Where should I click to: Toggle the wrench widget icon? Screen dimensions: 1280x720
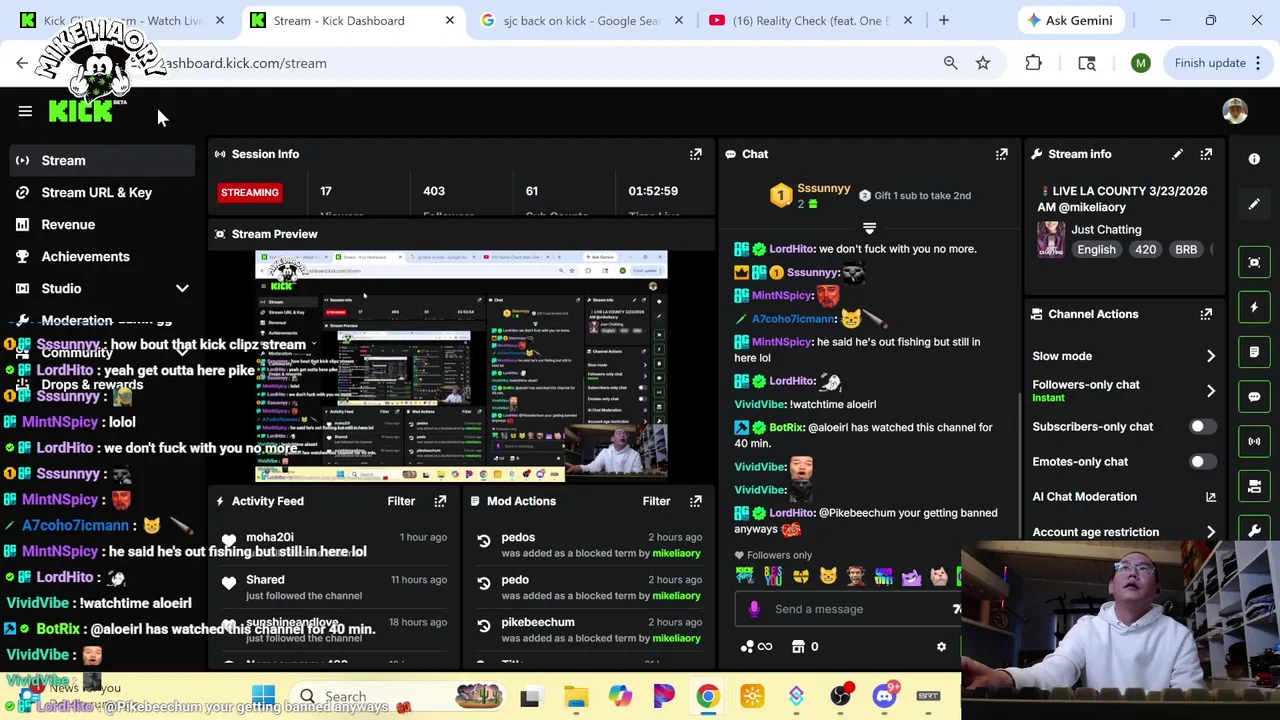[1254, 529]
